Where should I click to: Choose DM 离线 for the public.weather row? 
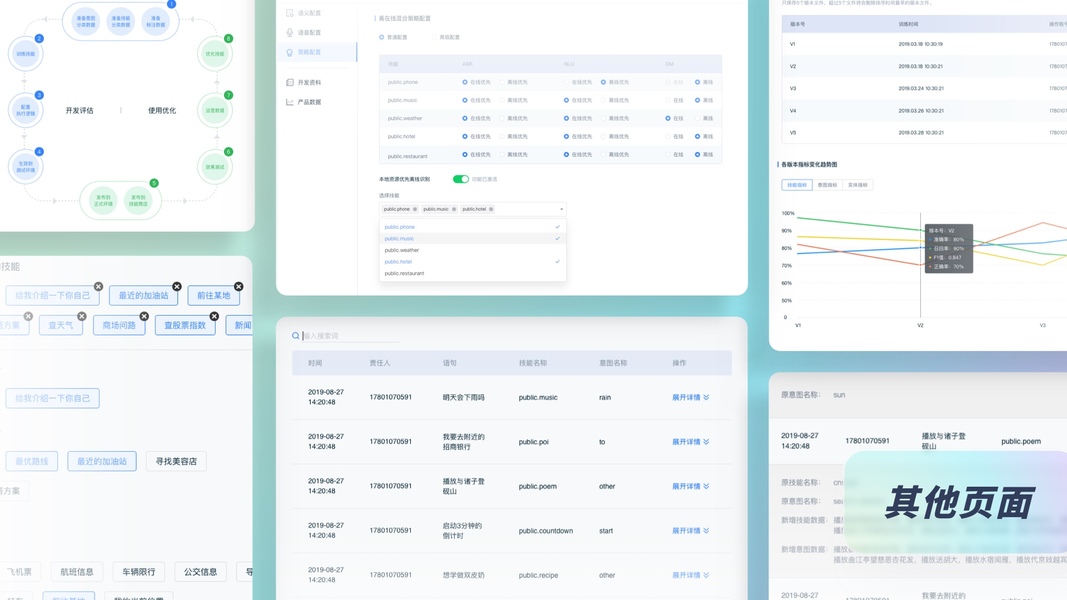point(697,118)
